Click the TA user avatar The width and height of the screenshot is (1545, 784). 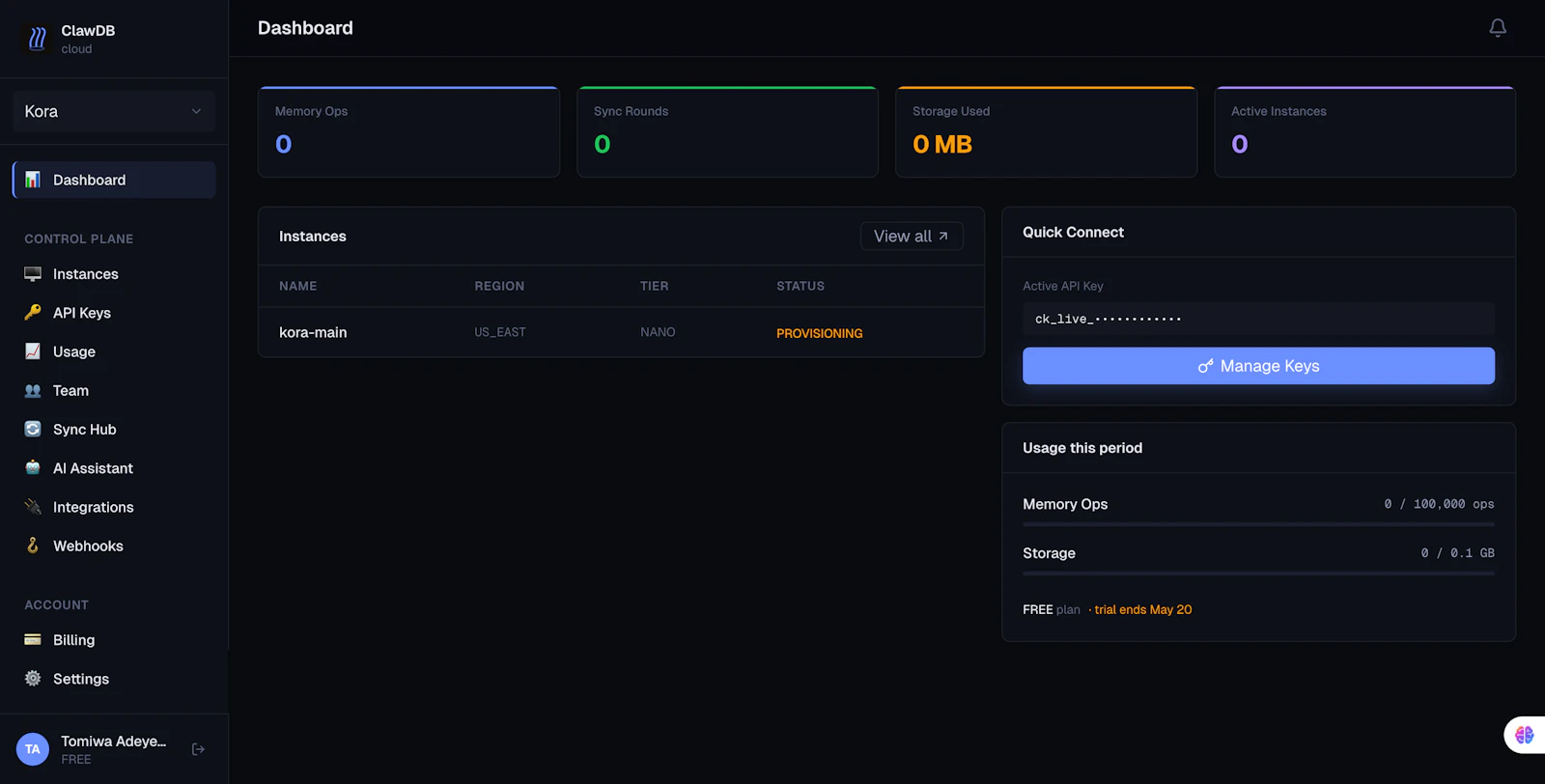(33, 749)
